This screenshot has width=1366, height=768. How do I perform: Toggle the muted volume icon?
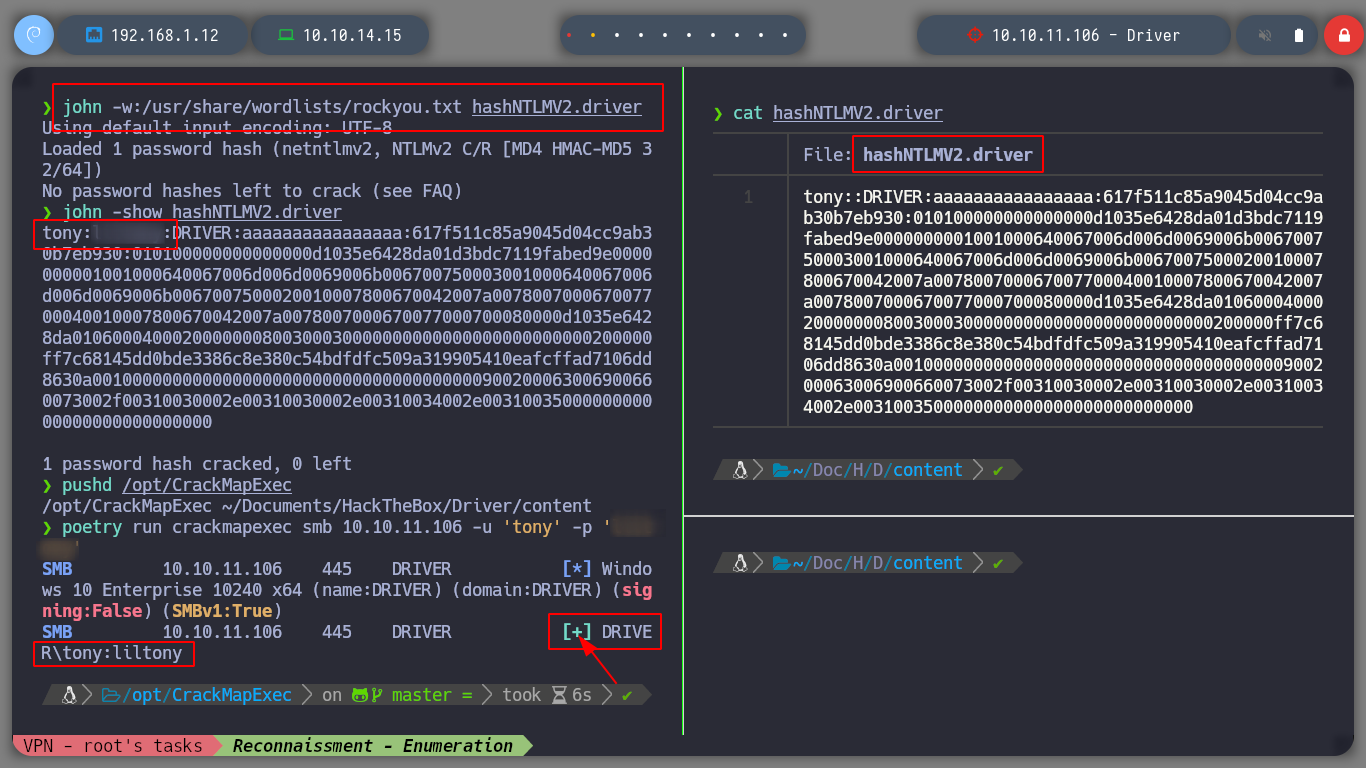(x=1265, y=35)
